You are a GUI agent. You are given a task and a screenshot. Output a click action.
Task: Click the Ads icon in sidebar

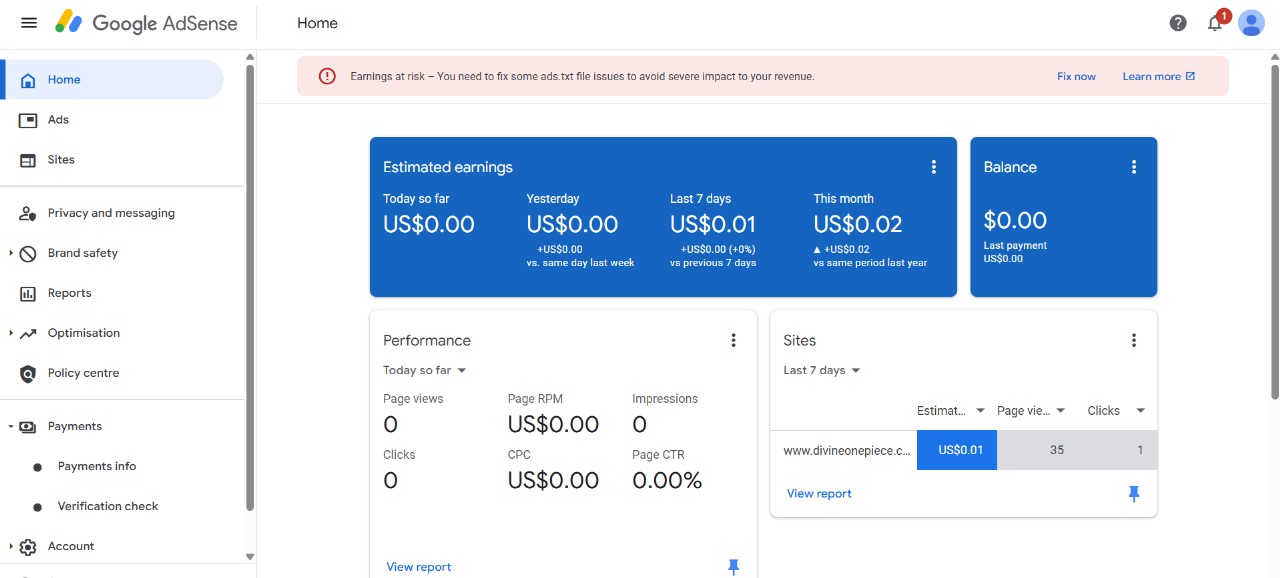28,120
